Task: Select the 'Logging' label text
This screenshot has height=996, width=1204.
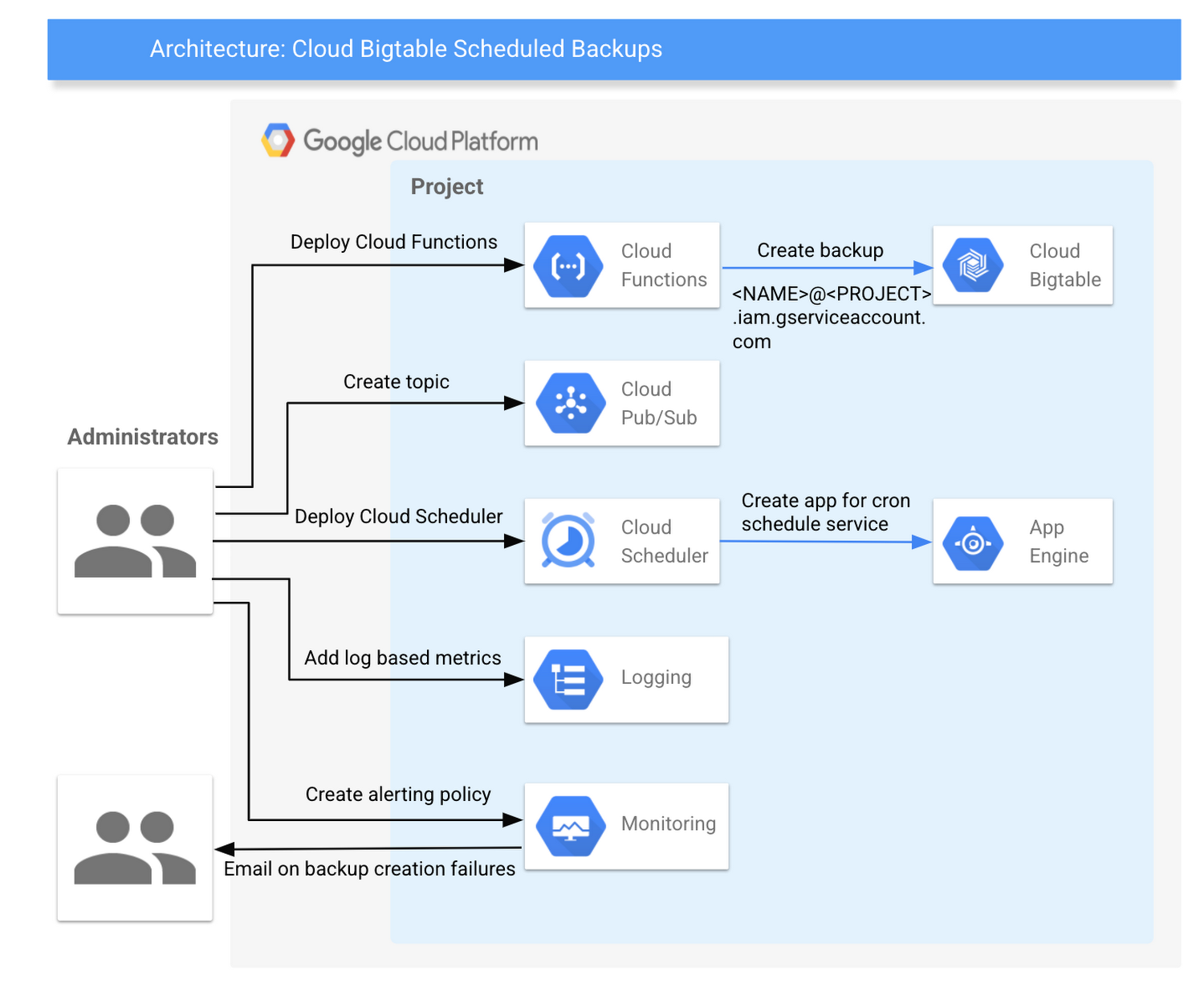Action: click(656, 677)
